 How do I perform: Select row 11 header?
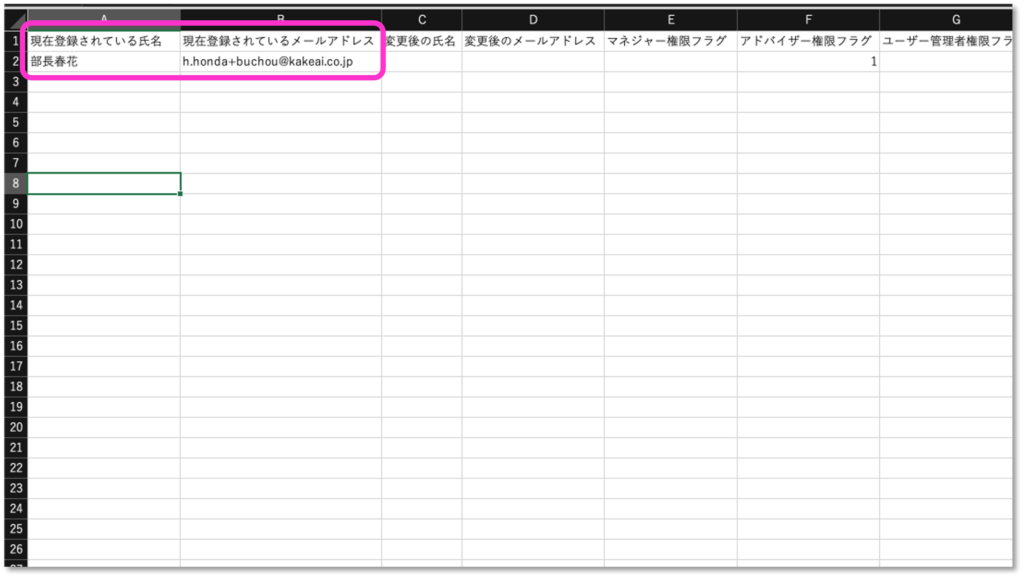pos(16,244)
